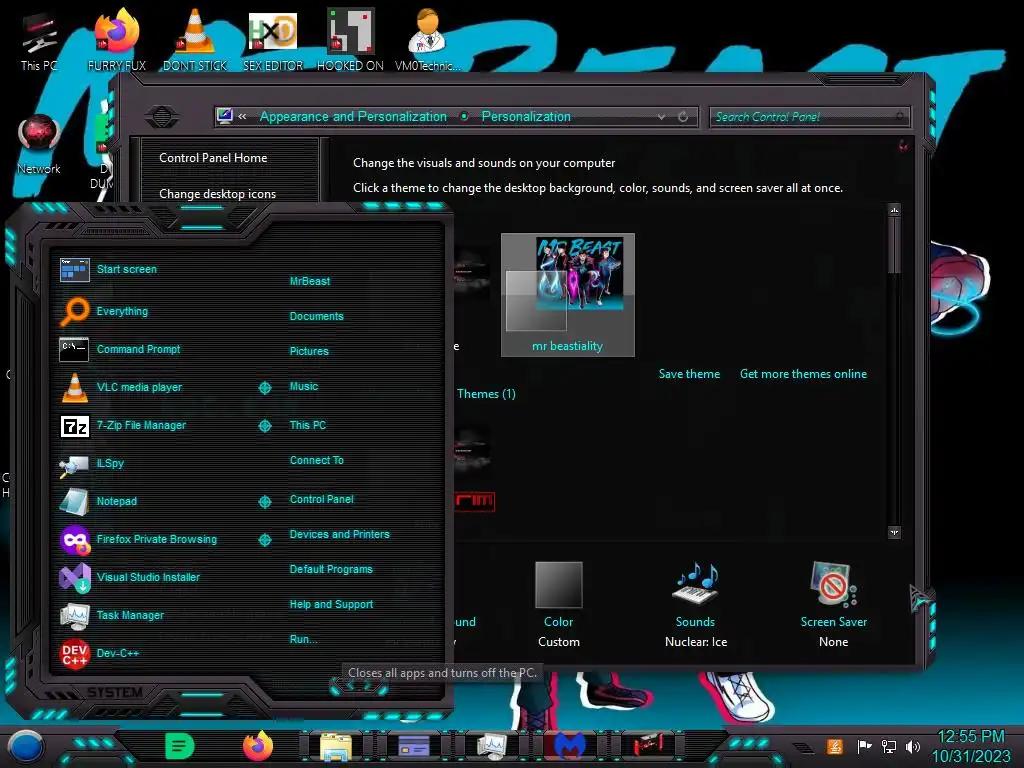Click Change desktop icons link

(217, 194)
